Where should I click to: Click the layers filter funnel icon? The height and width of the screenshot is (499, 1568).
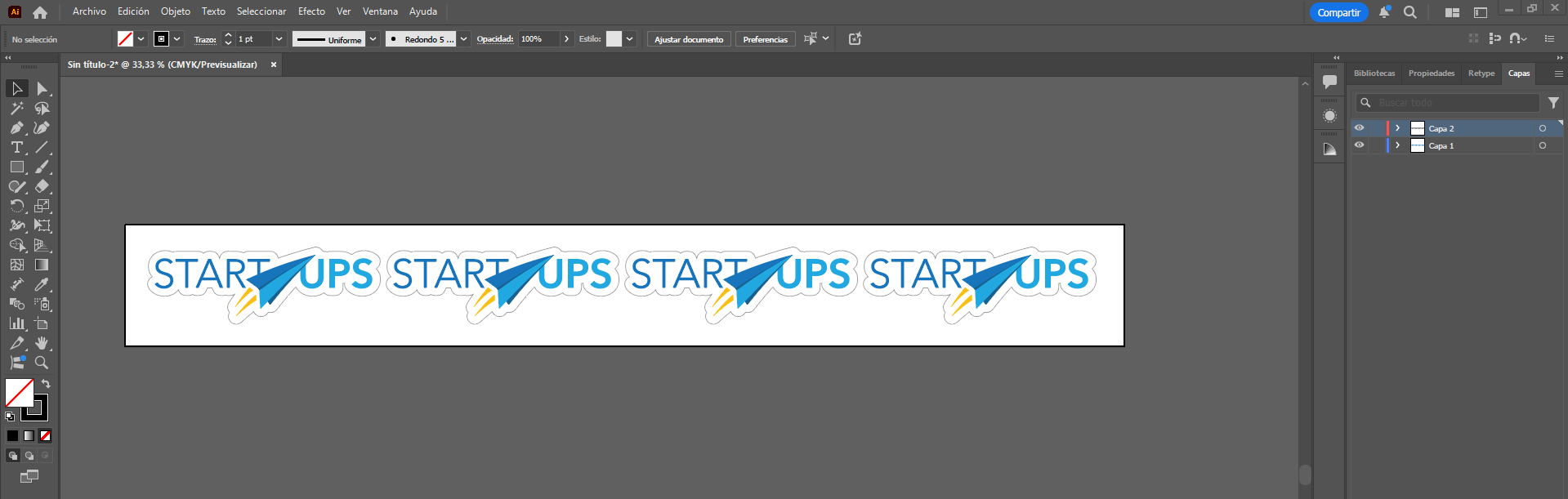1553,103
